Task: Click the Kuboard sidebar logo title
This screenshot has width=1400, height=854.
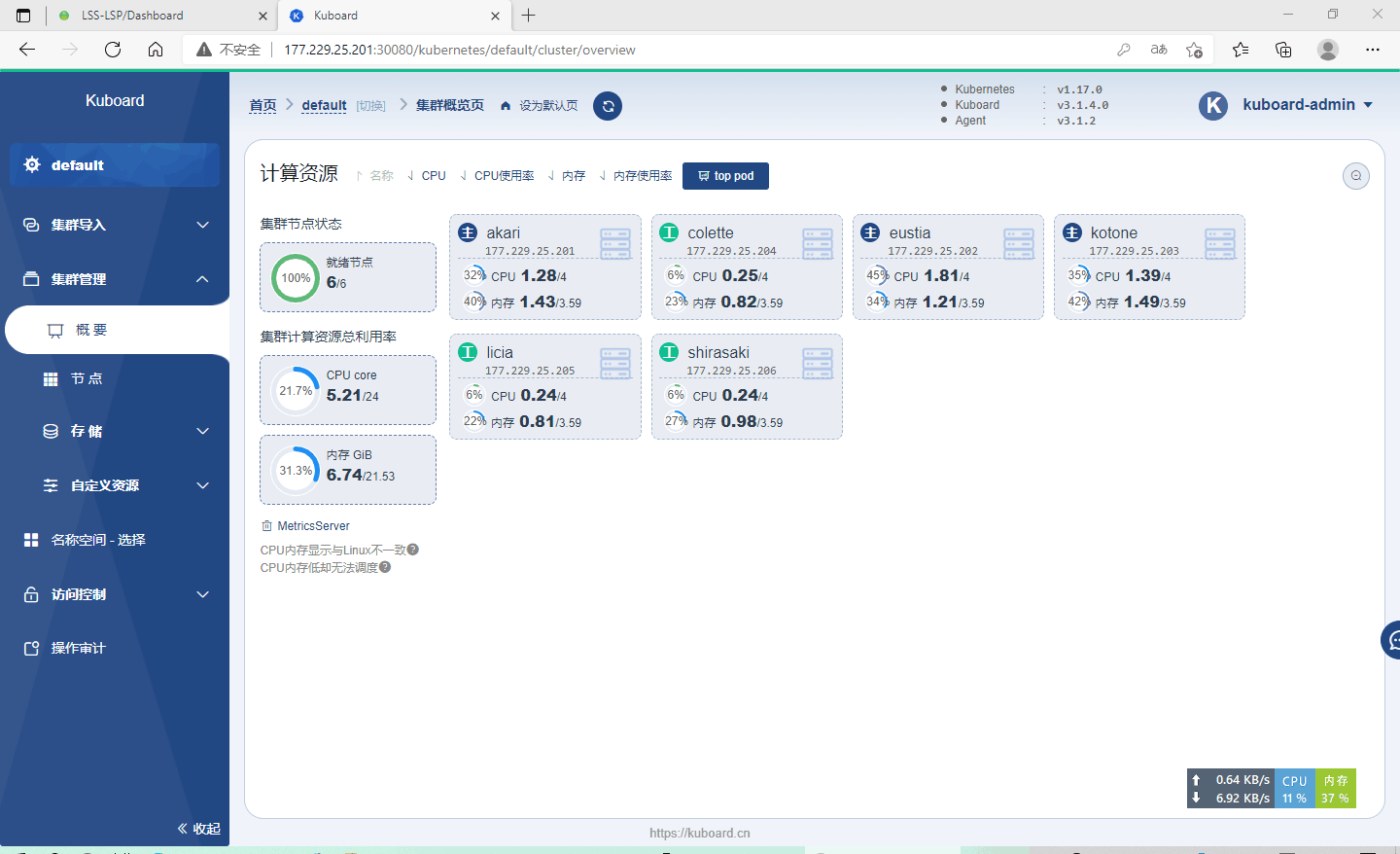Action: pyautogui.click(x=115, y=100)
